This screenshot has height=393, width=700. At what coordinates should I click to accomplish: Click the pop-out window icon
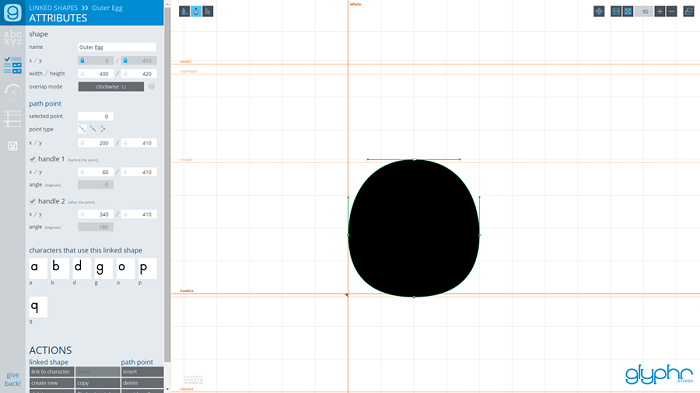click(688, 12)
